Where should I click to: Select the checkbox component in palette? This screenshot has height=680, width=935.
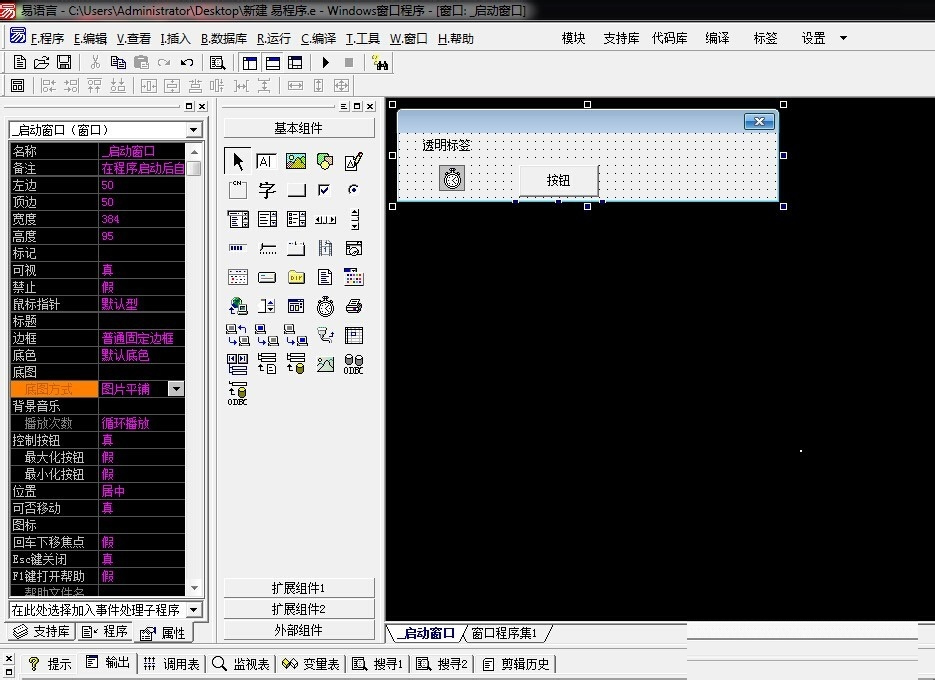tap(325, 190)
